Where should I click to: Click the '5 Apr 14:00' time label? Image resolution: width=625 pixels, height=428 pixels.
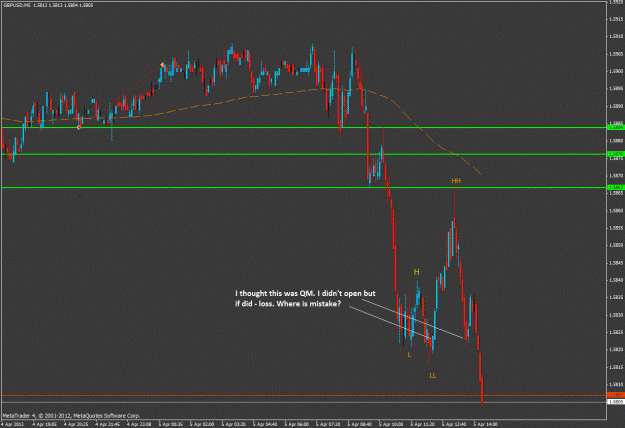[486, 424]
